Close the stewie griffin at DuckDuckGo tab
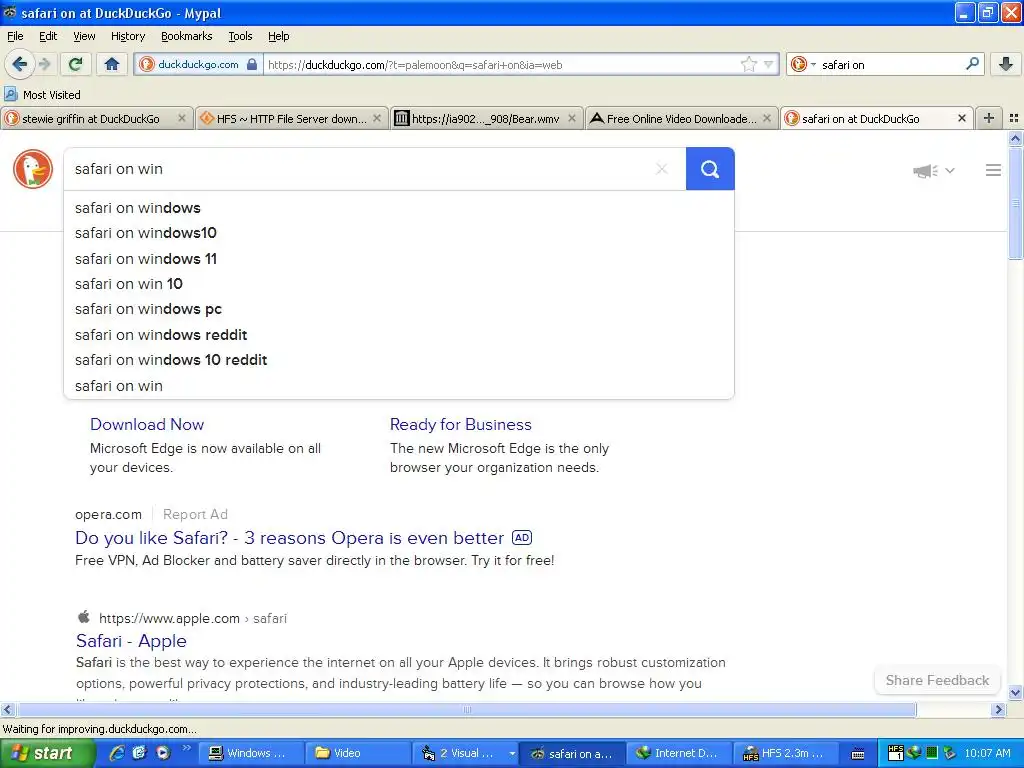 pyautogui.click(x=182, y=118)
